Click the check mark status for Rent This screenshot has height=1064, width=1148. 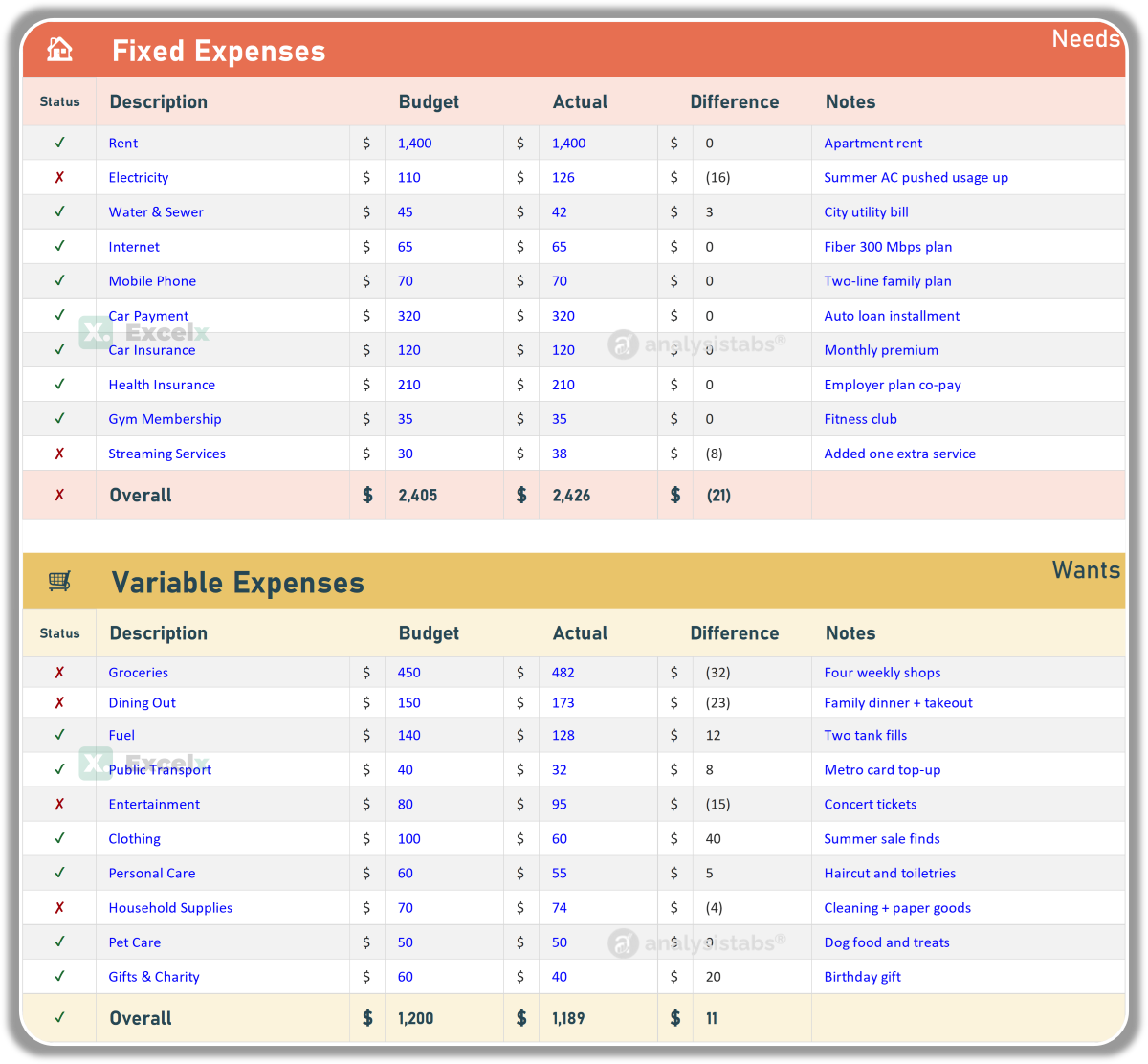tap(59, 143)
